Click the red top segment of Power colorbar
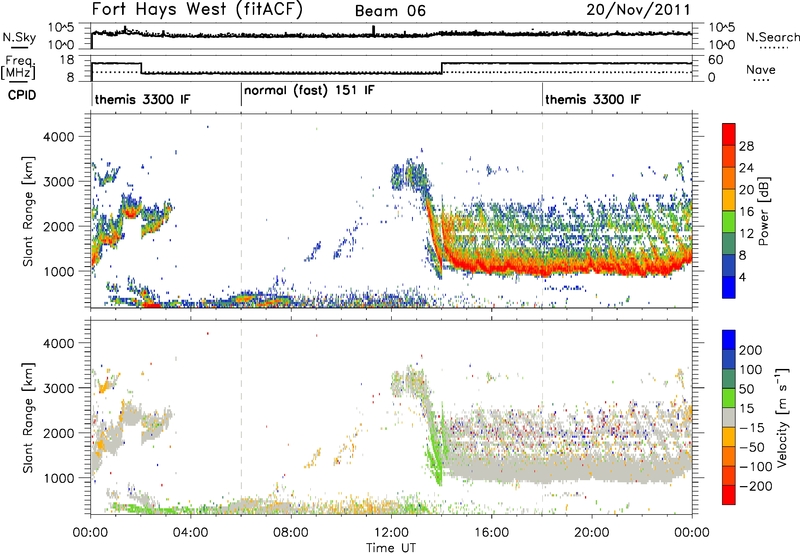The image size is (800, 554). click(x=729, y=134)
